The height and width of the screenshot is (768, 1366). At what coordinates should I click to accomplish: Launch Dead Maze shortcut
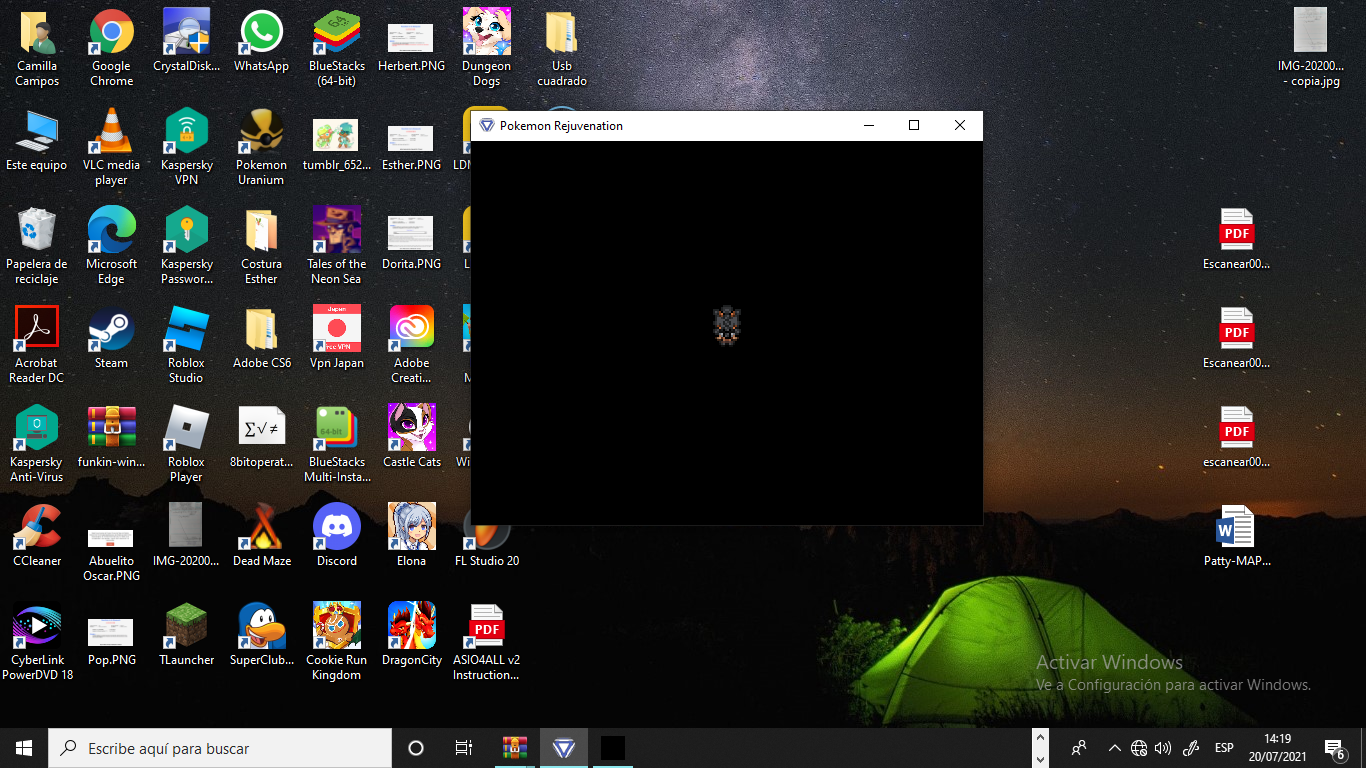[261, 528]
